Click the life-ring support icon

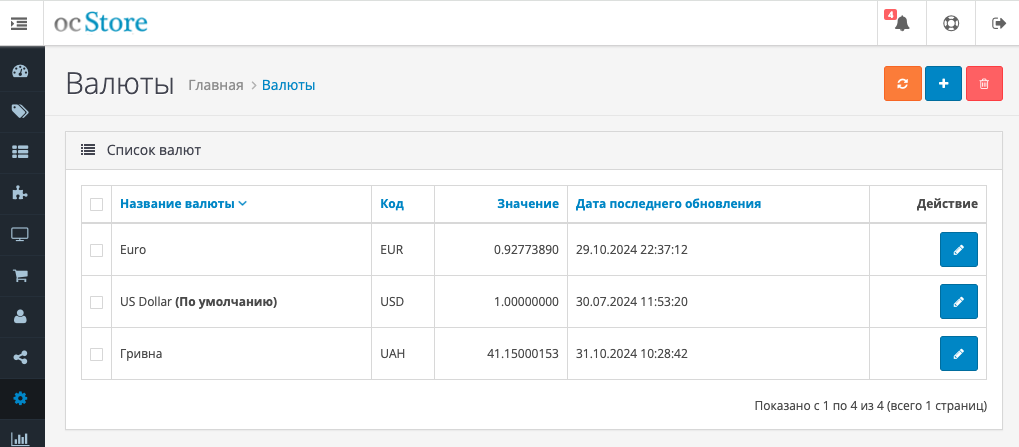[951, 23]
